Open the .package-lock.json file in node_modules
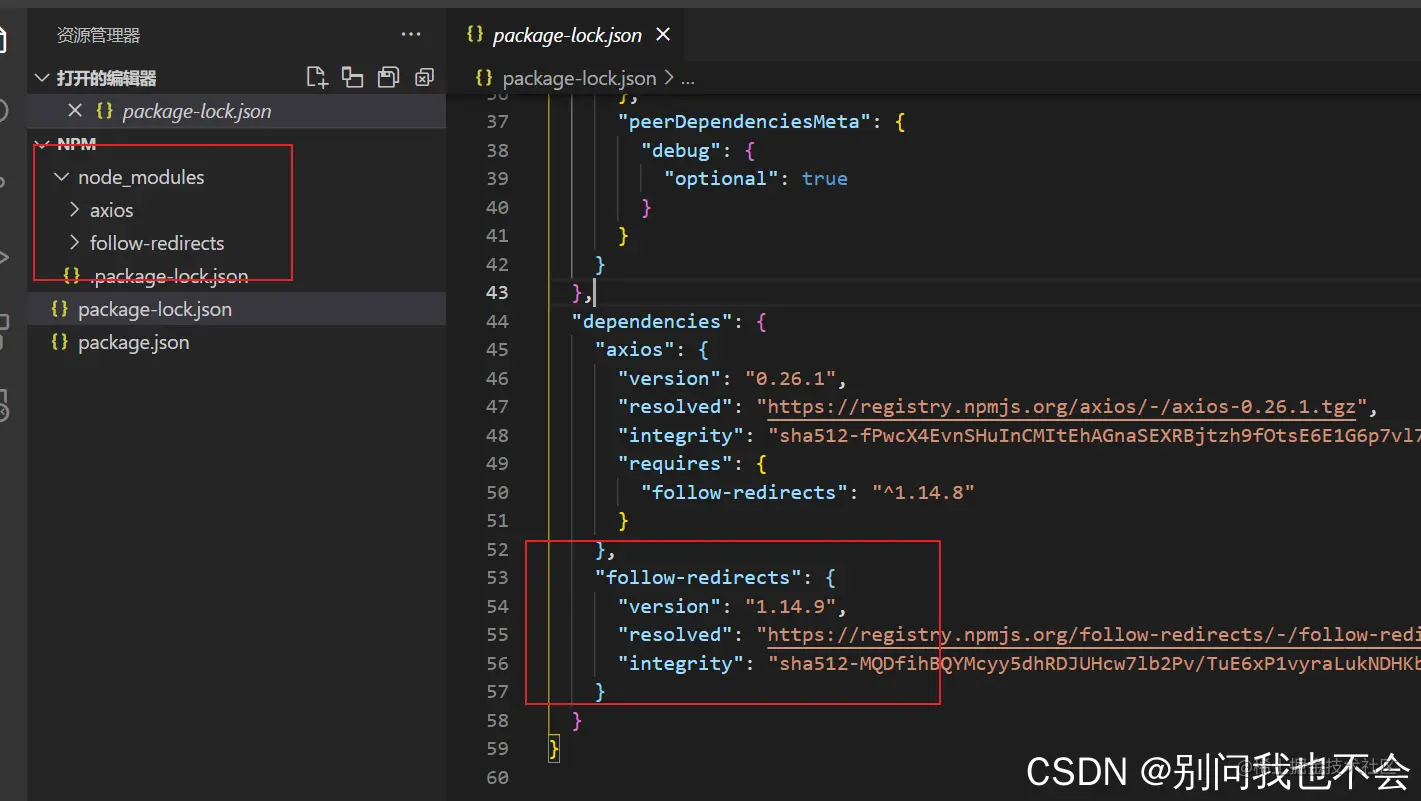This screenshot has height=801, width=1421. pyautogui.click(x=169, y=276)
